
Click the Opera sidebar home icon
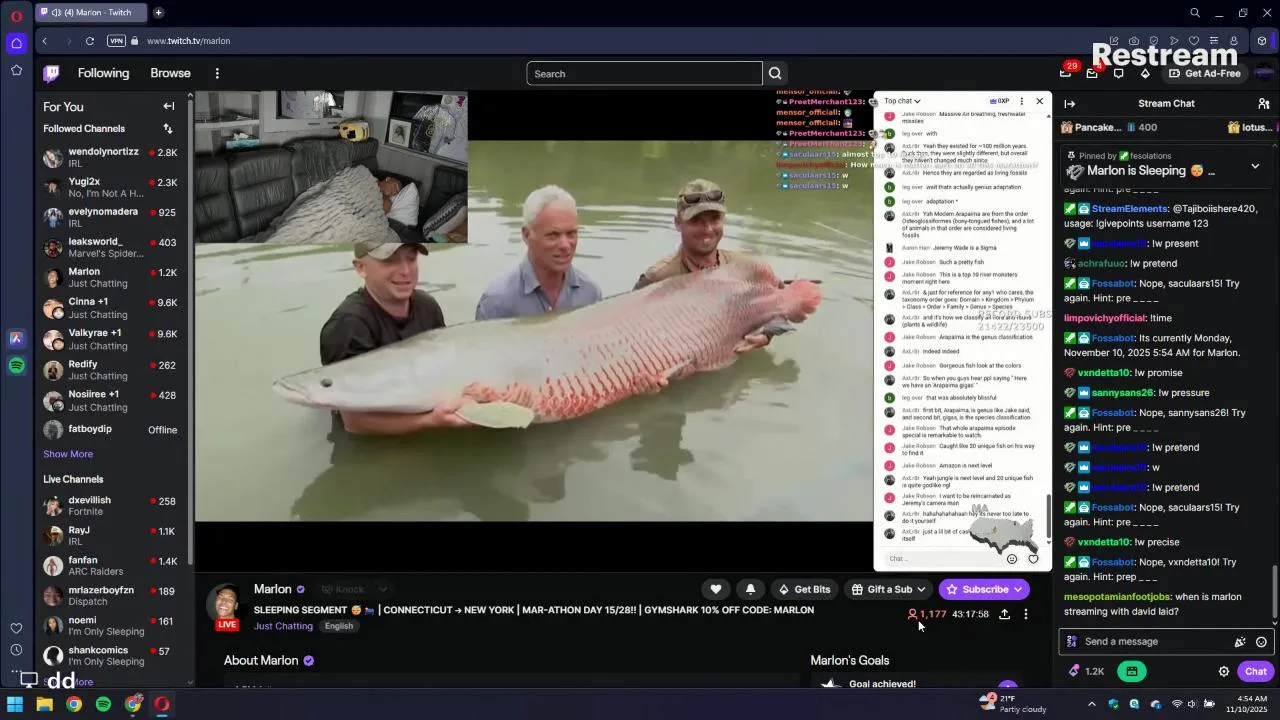tap(16, 43)
